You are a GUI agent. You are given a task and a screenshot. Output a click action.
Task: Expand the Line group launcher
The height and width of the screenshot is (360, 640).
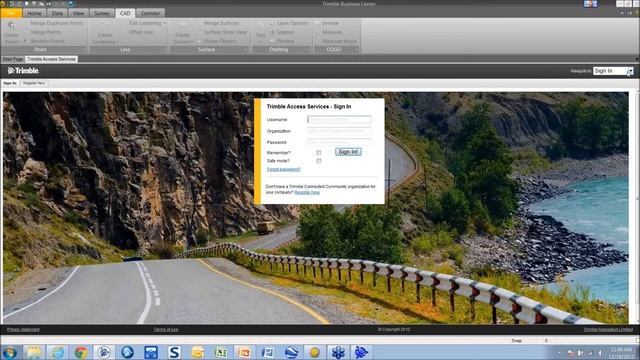pyautogui.click(x=164, y=50)
